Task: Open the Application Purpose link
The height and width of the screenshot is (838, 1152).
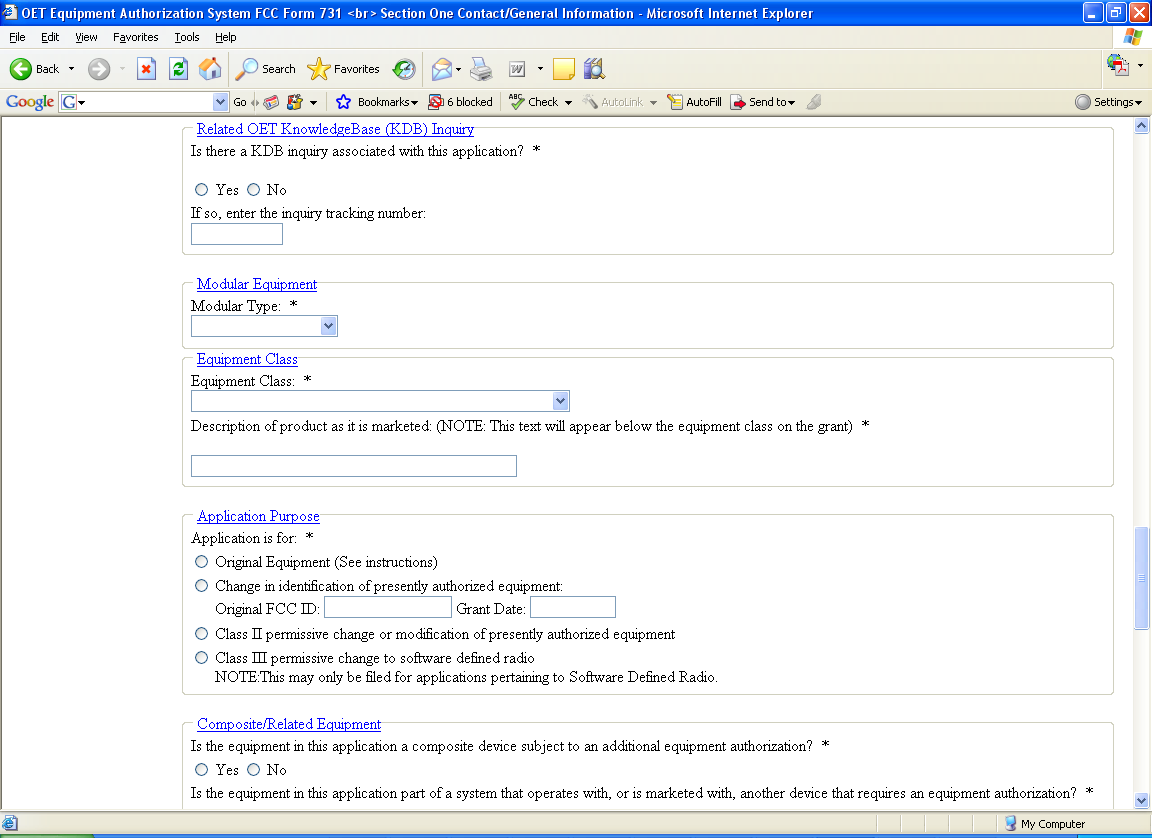Action: 258,516
